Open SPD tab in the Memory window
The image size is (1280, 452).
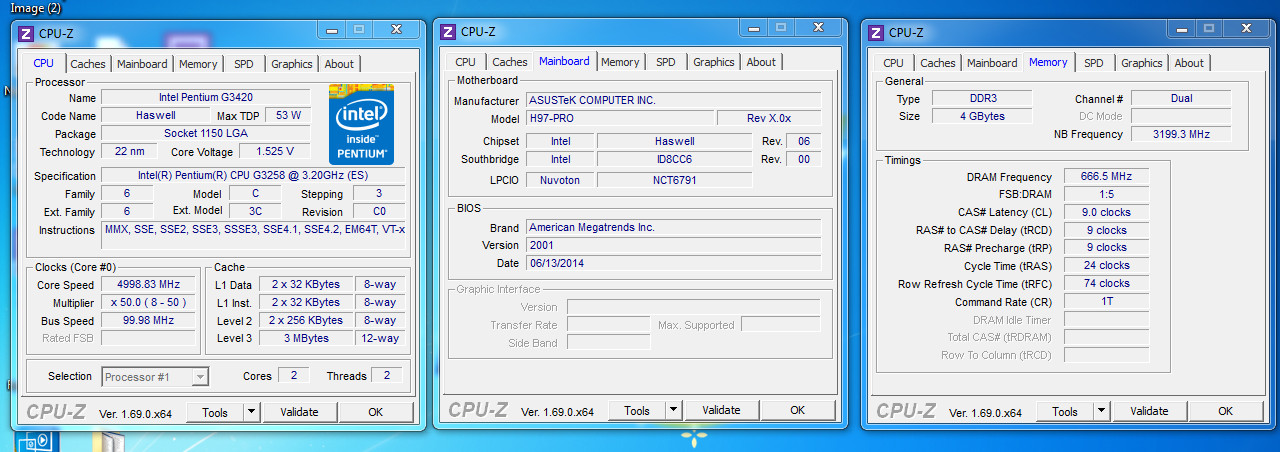coord(1094,63)
